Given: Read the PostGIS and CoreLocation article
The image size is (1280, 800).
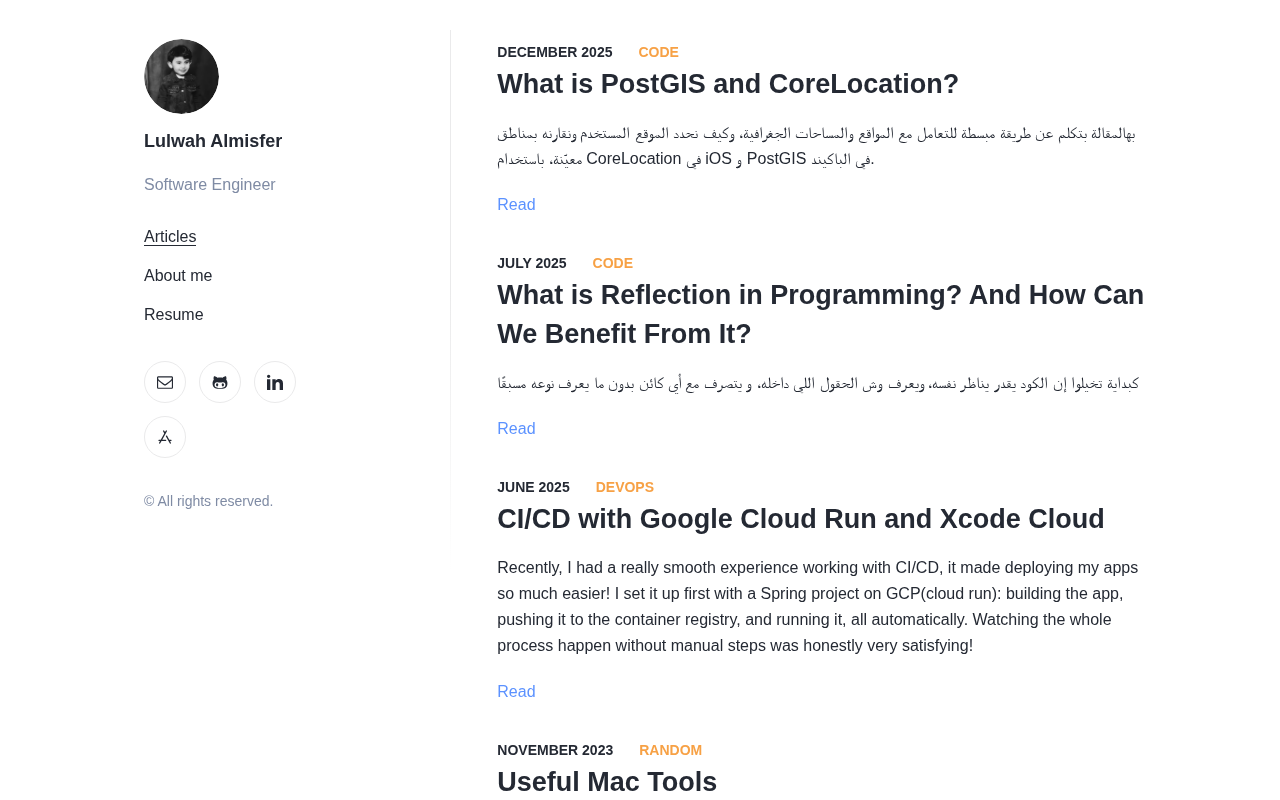Looking at the screenshot, I should [x=516, y=205].
